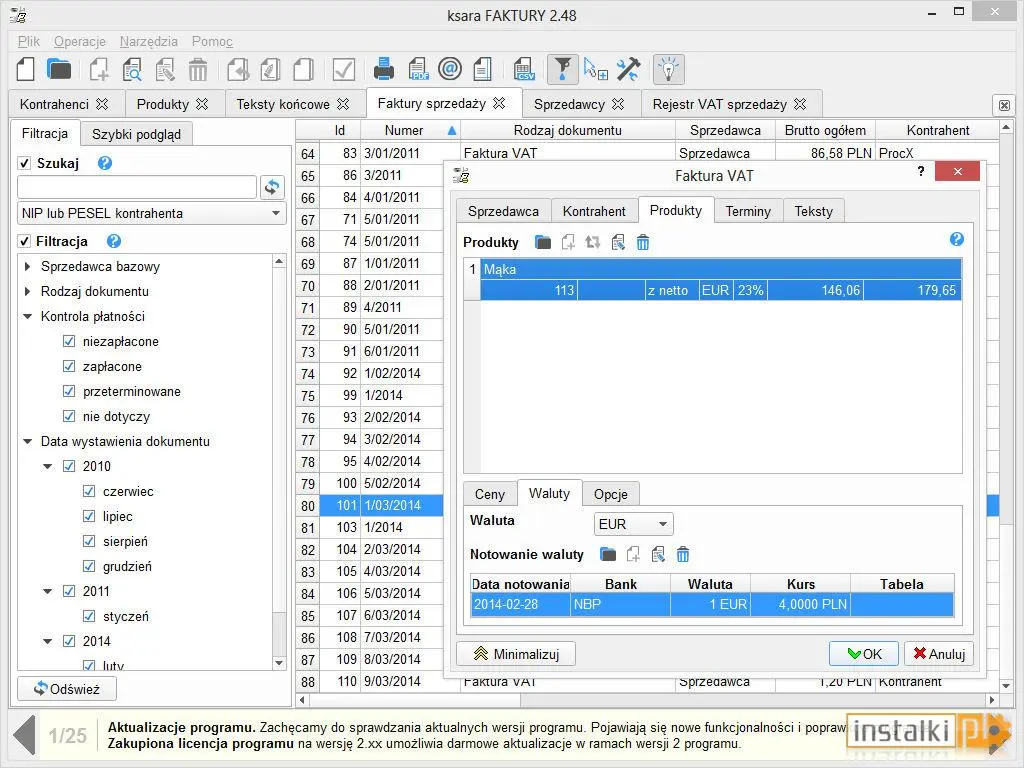Click help icon next to Filtracja heading
The width and height of the screenshot is (1024, 768).
click(x=114, y=241)
